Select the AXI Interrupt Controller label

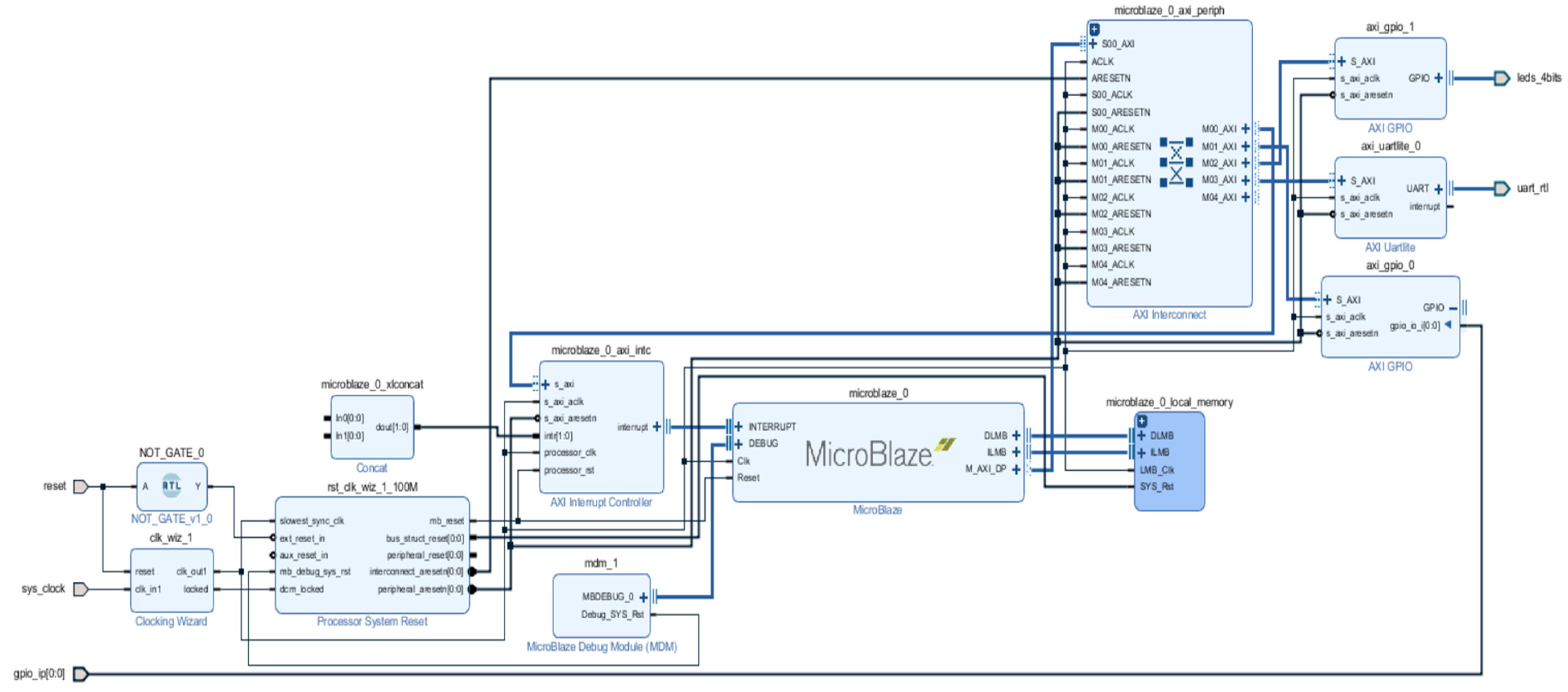pyautogui.click(x=601, y=502)
